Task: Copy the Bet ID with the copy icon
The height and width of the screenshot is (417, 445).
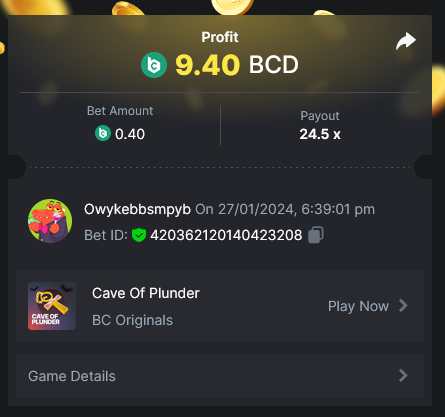Action: pyautogui.click(x=315, y=235)
